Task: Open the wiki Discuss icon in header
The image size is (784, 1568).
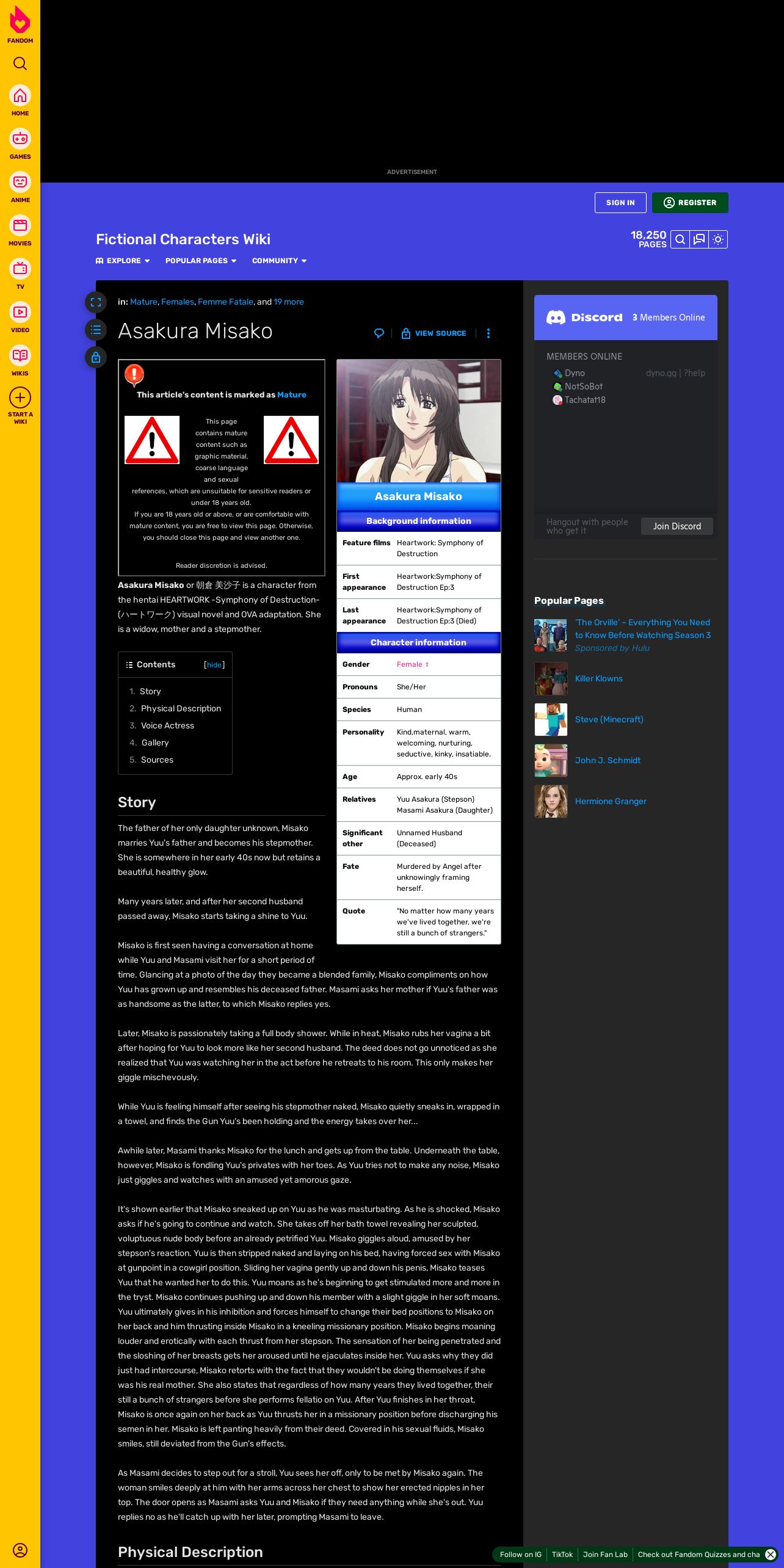Action: (x=699, y=239)
